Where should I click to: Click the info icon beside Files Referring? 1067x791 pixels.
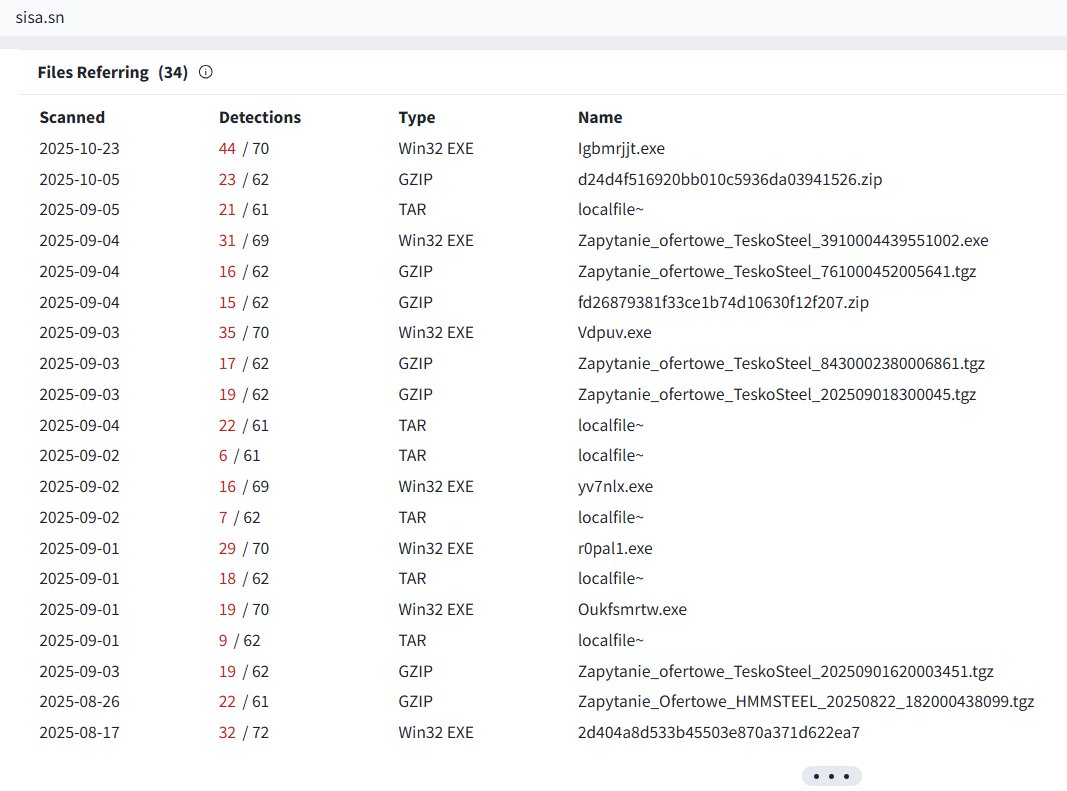(206, 72)
